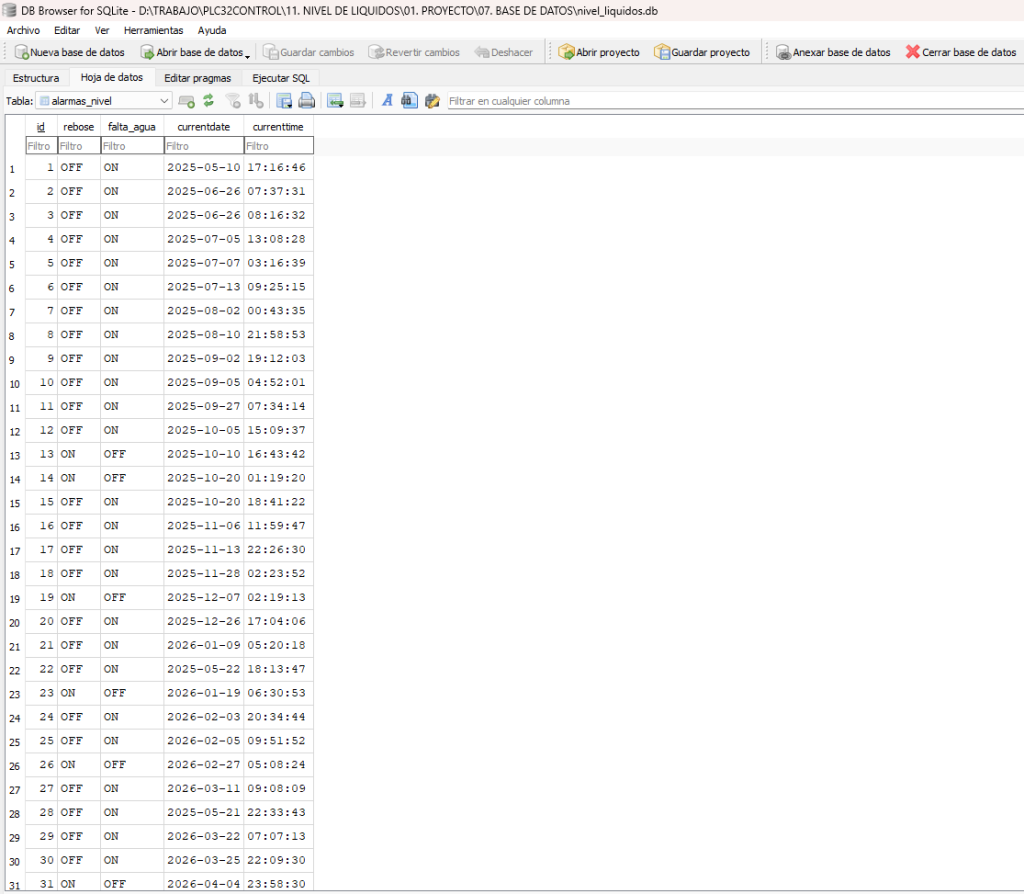Click the filter box under currenttime
This screenshot has height=894, width=1024.
pos(279,146)
